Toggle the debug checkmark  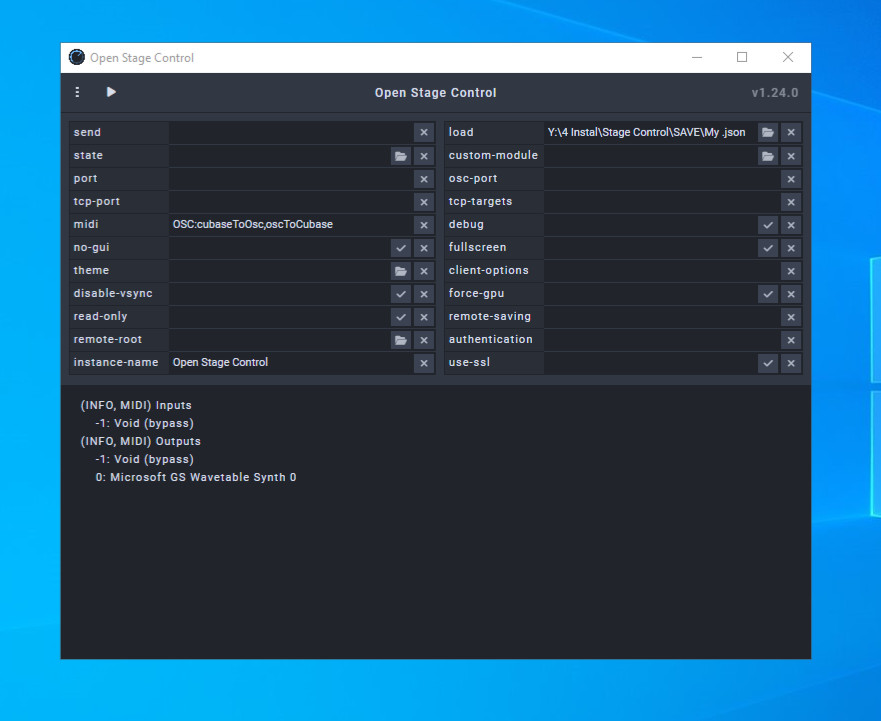click(x=768, y=225)
